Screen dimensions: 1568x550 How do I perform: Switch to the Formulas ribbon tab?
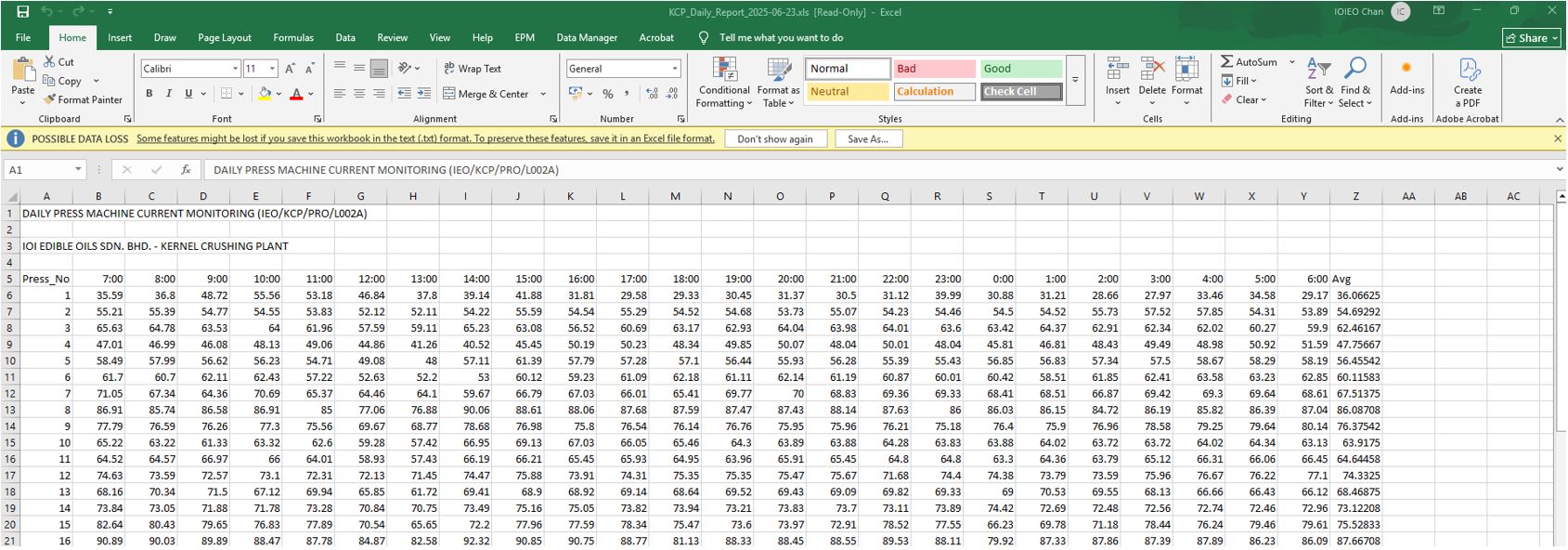pos(292,38)
